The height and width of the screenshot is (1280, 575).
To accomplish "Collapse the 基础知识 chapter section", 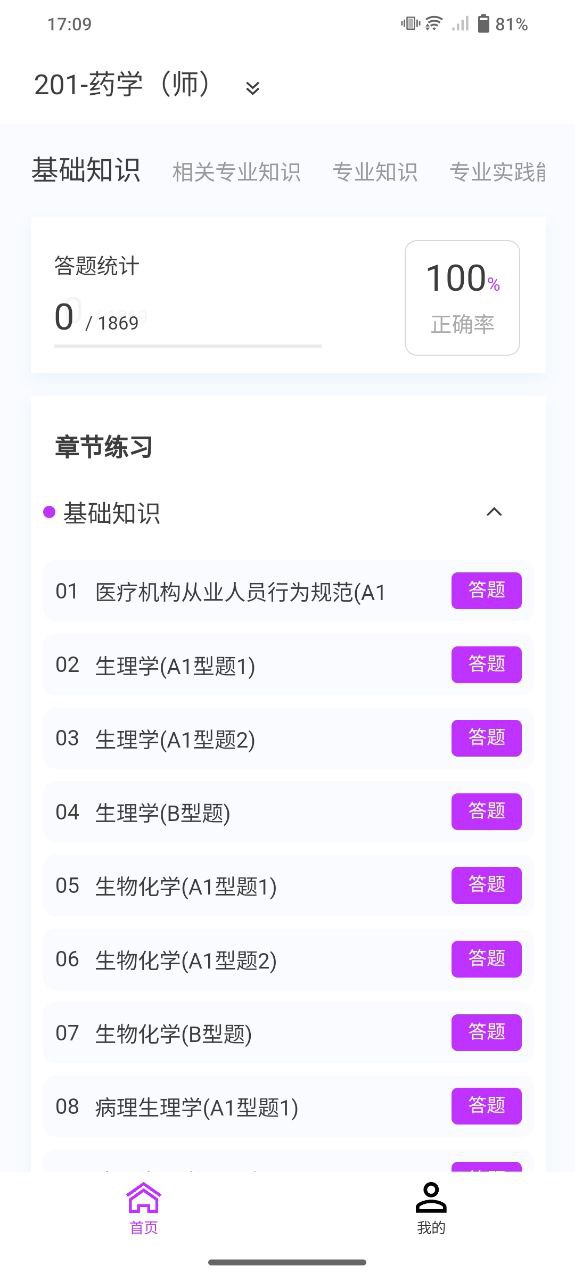I will click(494, 512).
